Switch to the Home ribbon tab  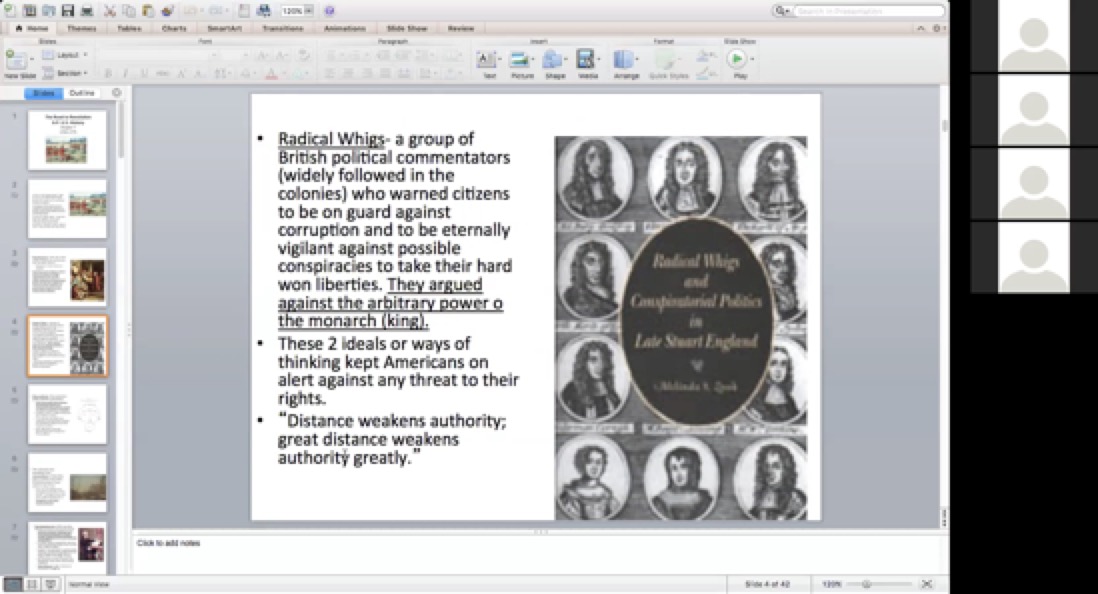coord(32,28)
